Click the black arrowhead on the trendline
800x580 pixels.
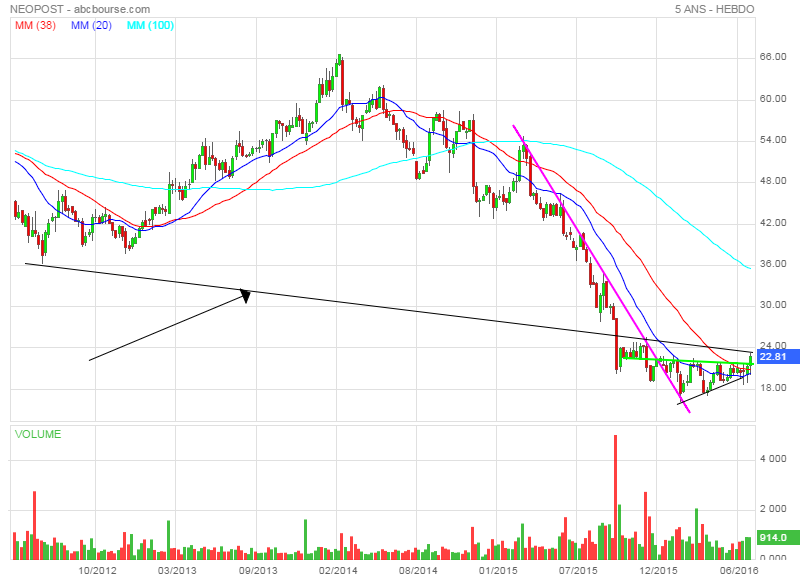click(x=243, y=295)
